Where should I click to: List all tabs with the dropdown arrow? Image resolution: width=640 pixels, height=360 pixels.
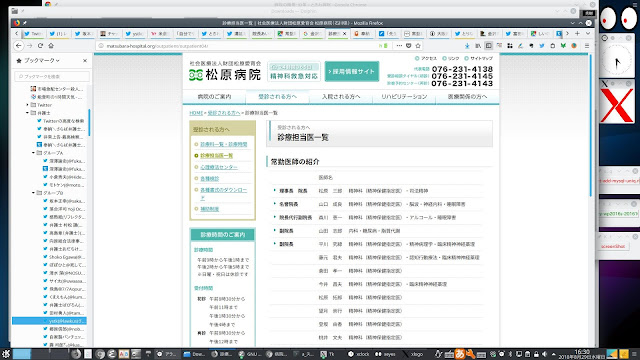[588, 33]
